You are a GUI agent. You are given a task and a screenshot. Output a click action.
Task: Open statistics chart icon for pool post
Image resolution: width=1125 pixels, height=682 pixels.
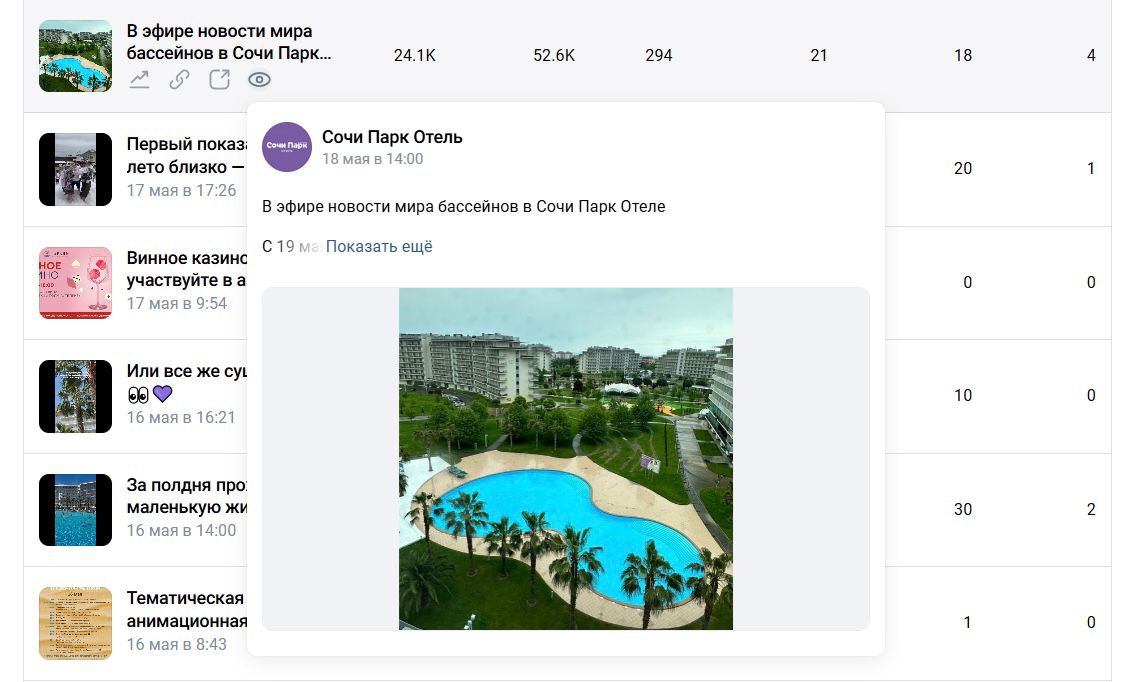[x=139, y=80]
